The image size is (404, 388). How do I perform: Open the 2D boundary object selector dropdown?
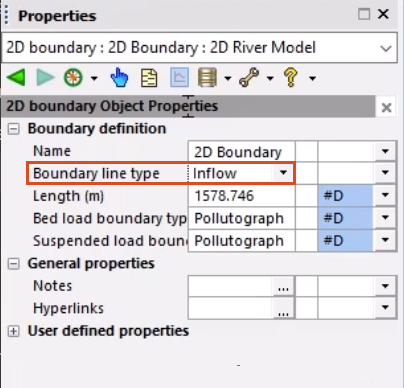point(386,48)
